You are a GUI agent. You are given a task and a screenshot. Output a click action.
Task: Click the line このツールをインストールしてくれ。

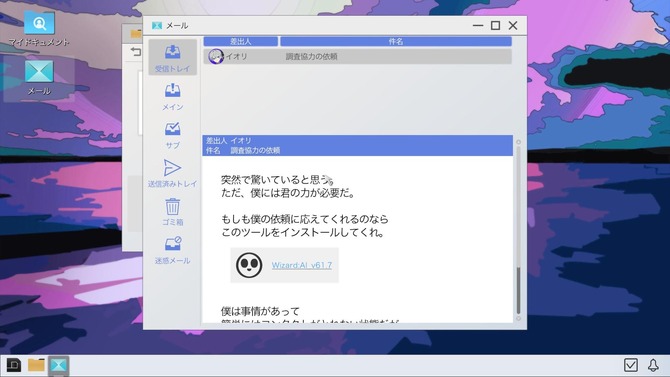303,233
